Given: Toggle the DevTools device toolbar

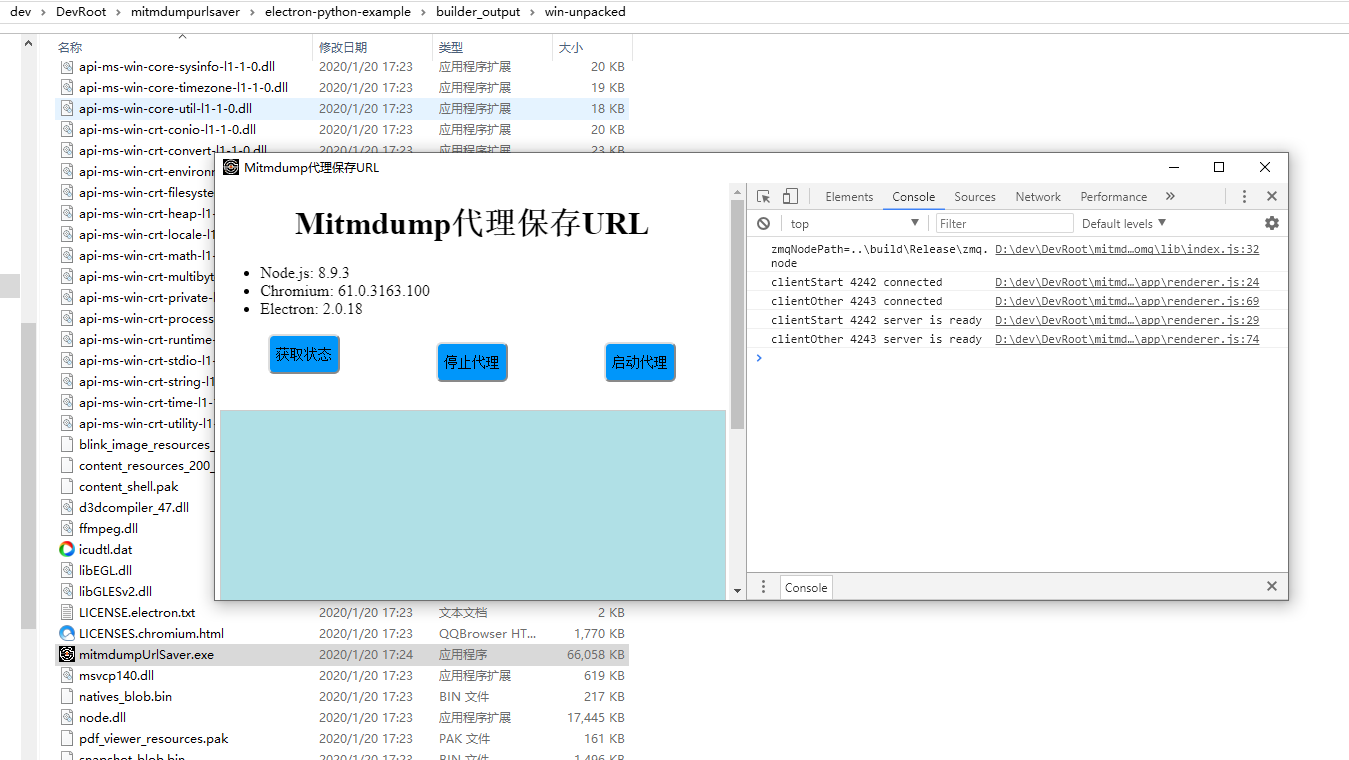Looking at the screenshot, I should [790, 197].
